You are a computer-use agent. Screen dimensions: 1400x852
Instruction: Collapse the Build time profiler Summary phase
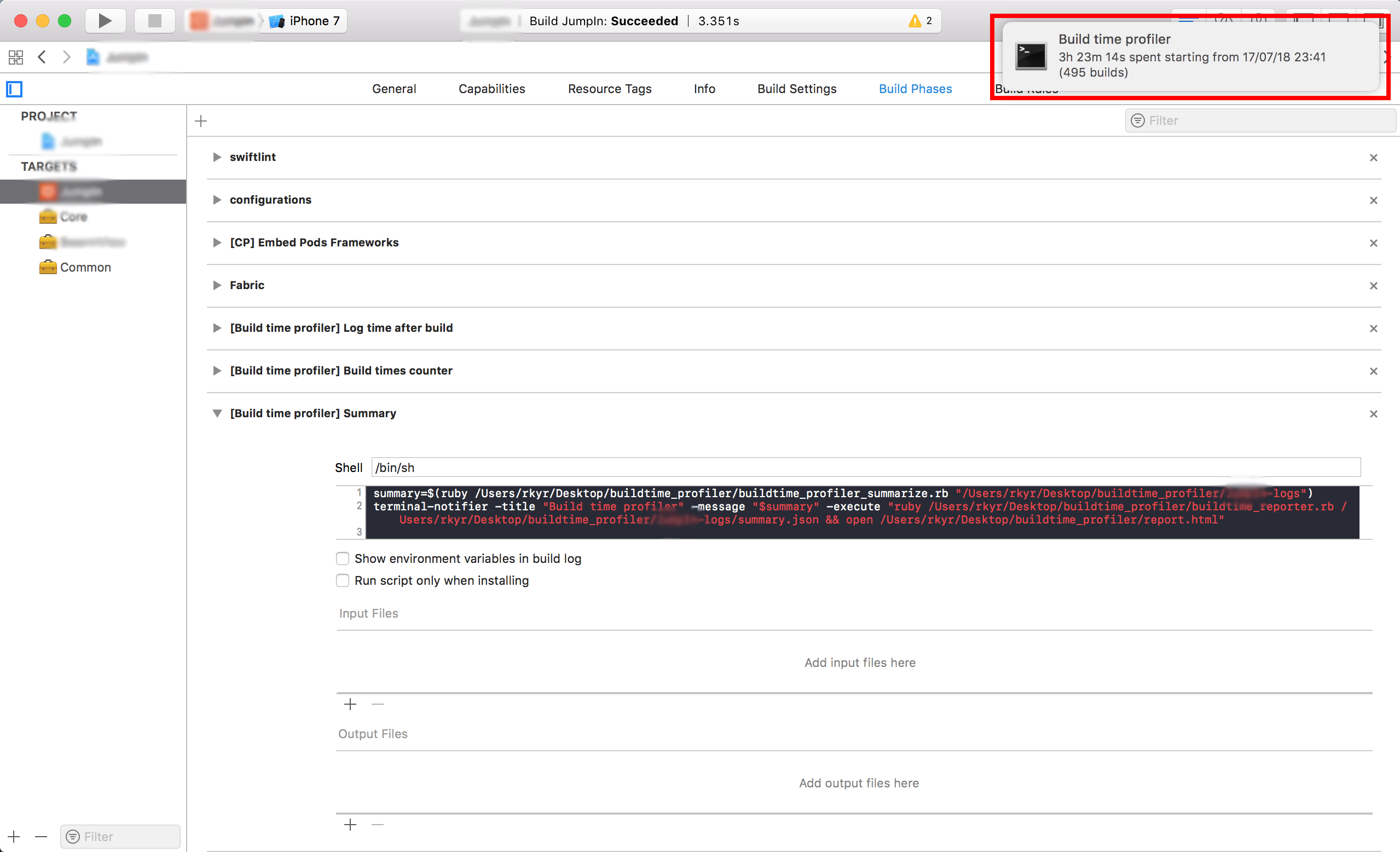(217, 413)
